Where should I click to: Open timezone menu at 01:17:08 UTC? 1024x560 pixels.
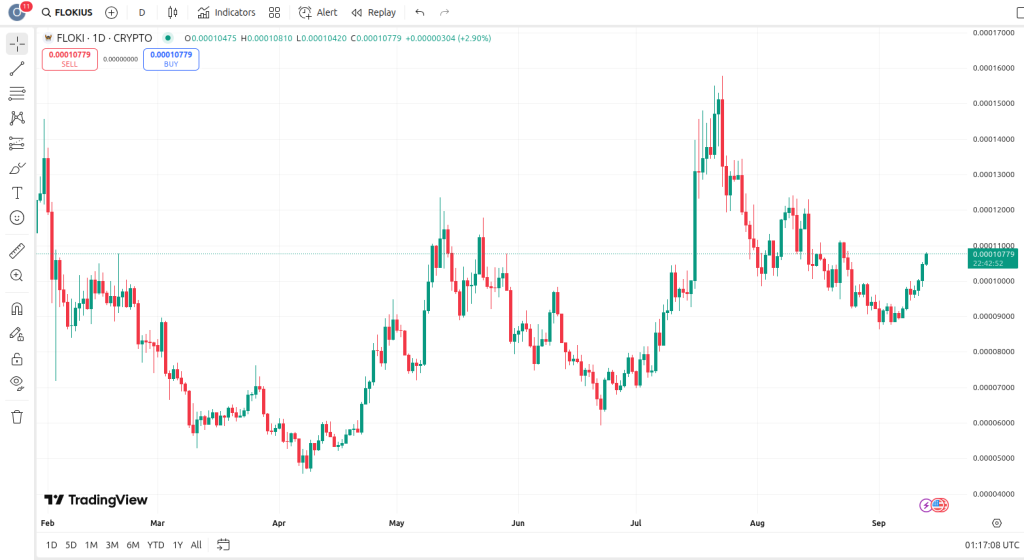[x=992, y=545]
